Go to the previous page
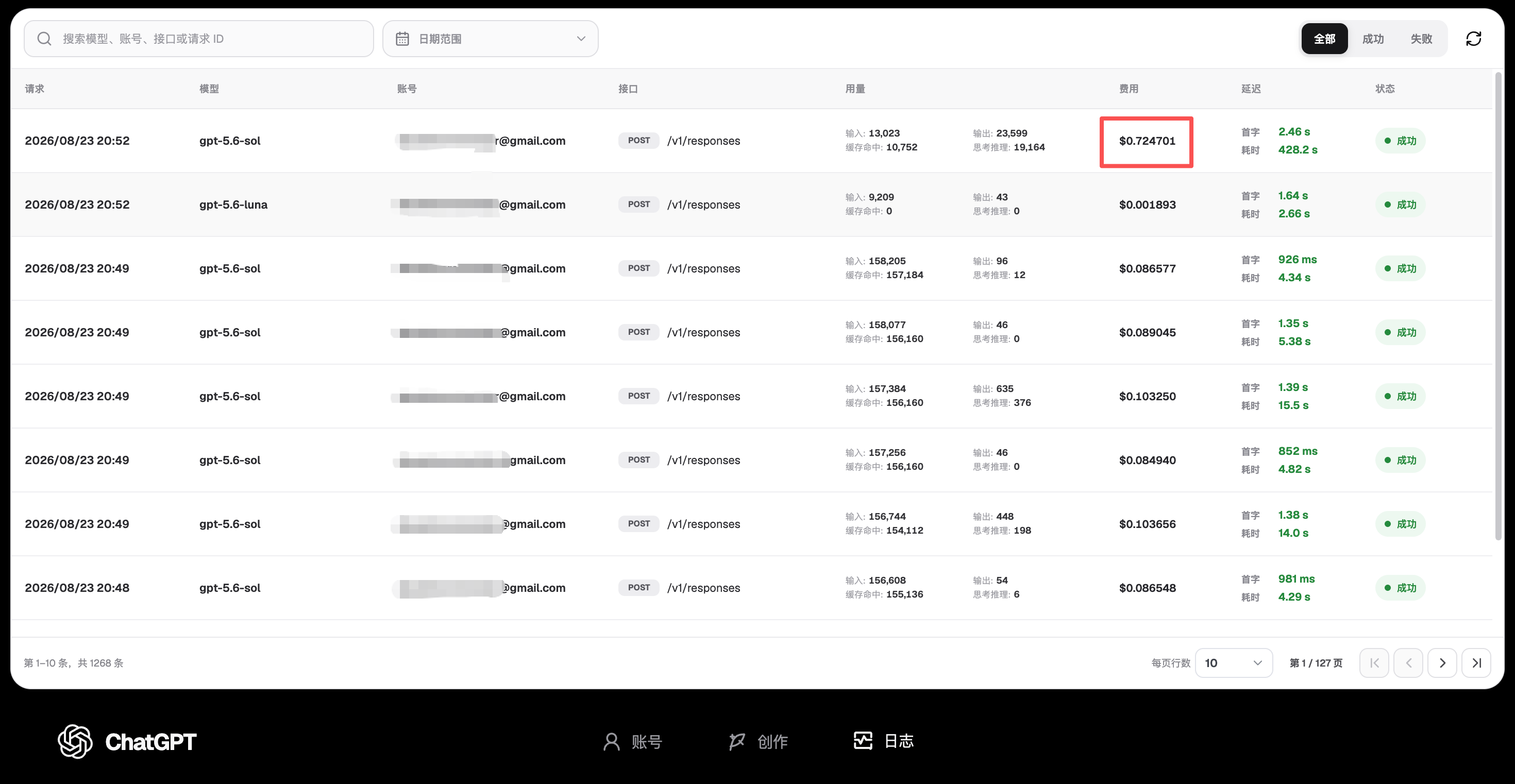The height and width of the screenshot is (784, 1515). (1408, 663)
